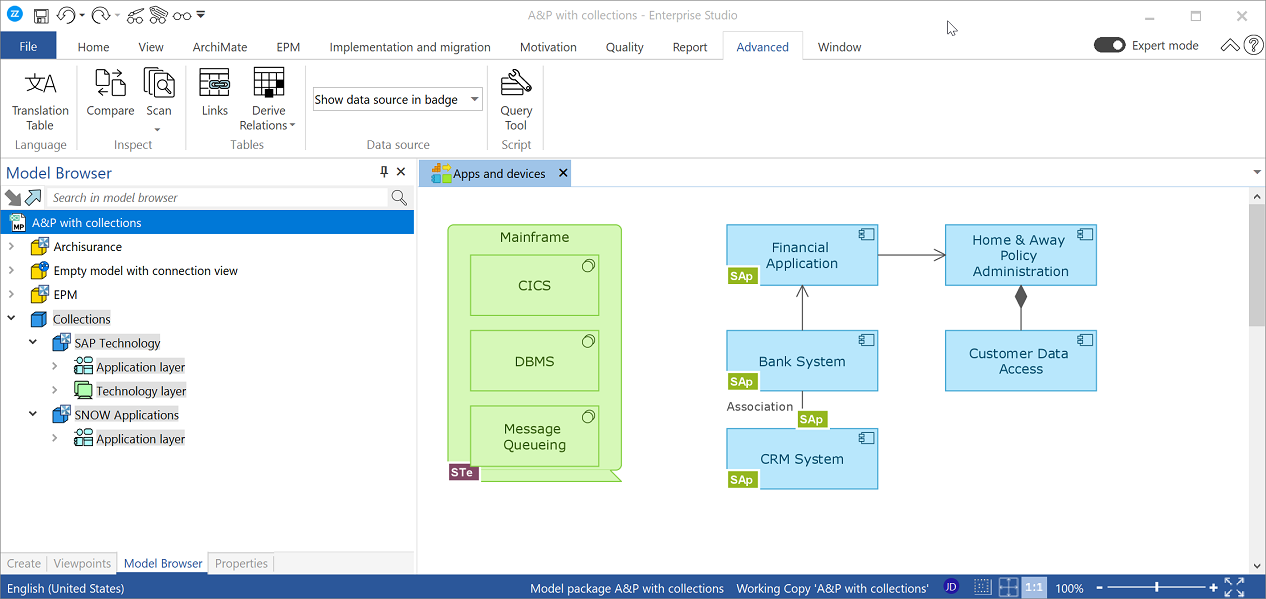Click the model browser search field
Screen dimensions: 1266x599
click(218, 197)
